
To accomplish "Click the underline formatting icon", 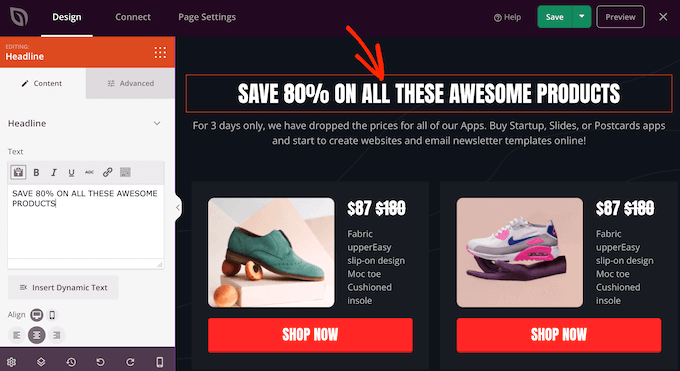I will (x=72, y=173).
